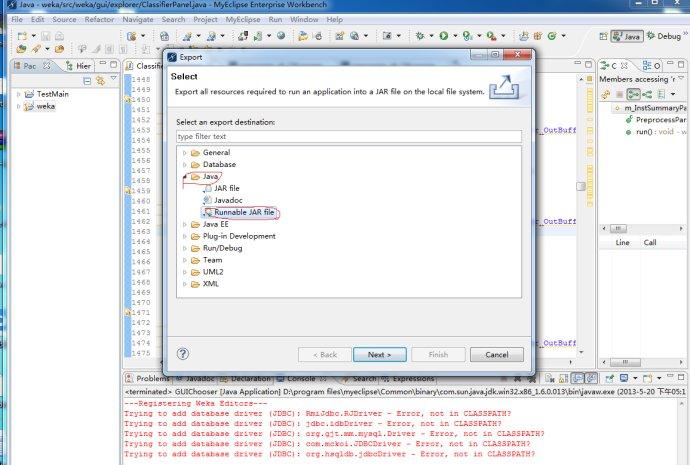
Task: Switch to the Hierarchy tab
Action: [x=78, y=66]
